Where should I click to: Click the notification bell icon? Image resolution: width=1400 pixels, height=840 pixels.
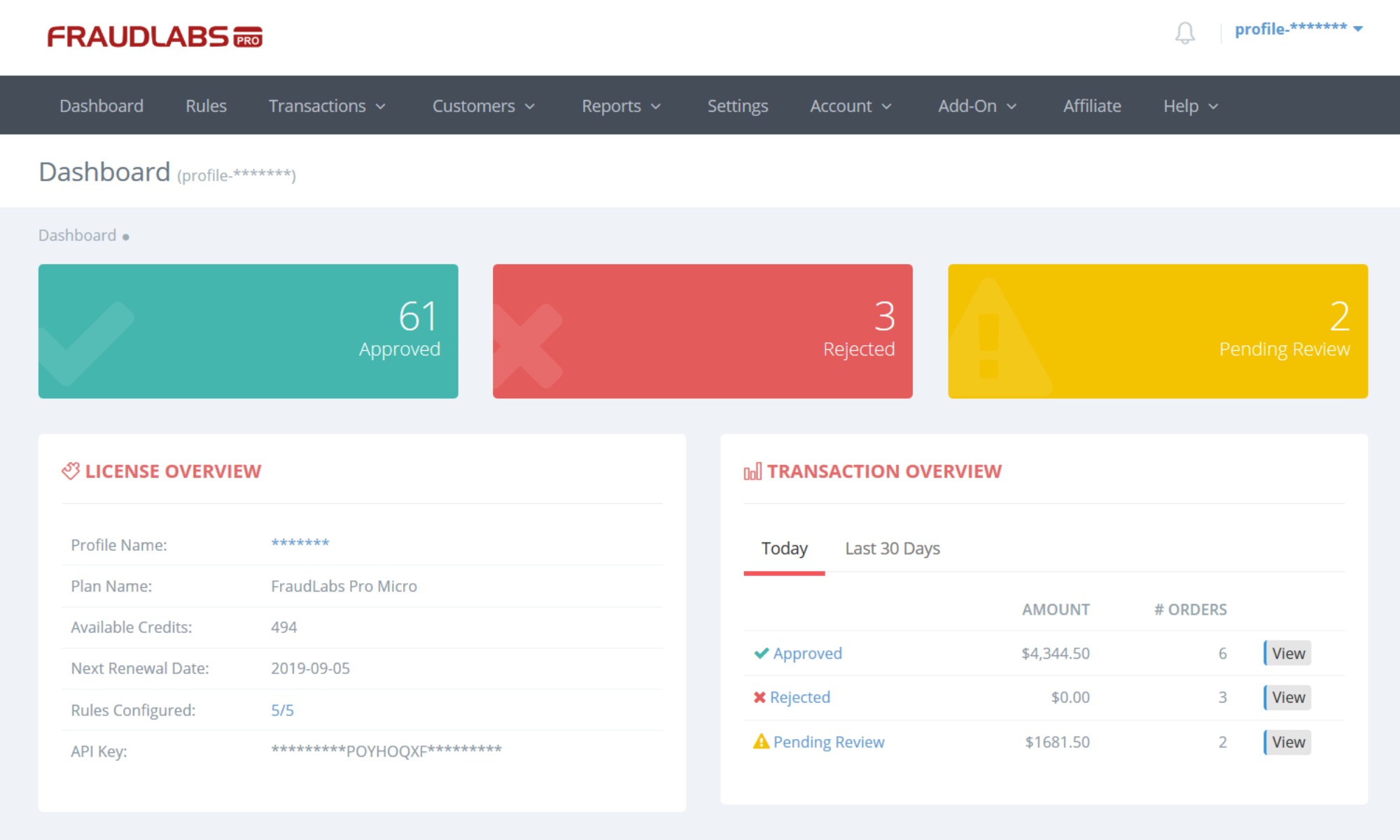click(1184, 32)
